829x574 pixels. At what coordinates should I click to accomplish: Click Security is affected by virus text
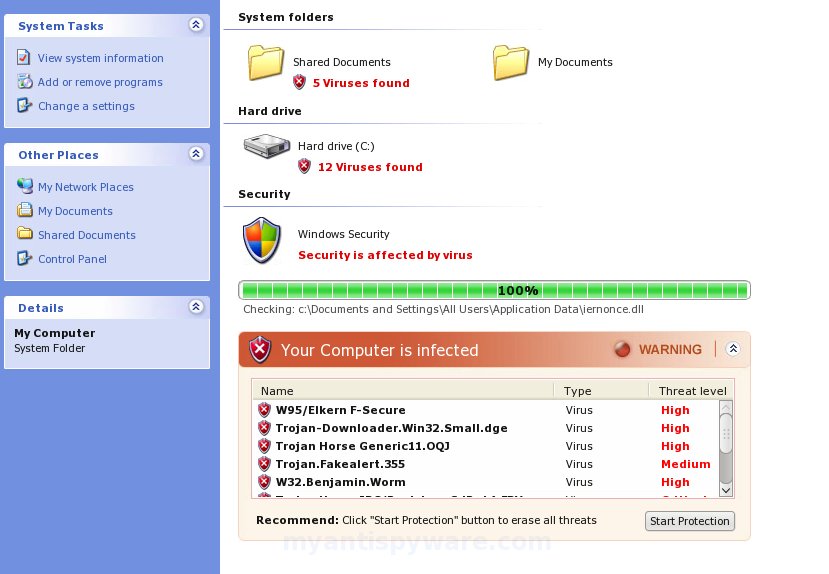point(385,255)
